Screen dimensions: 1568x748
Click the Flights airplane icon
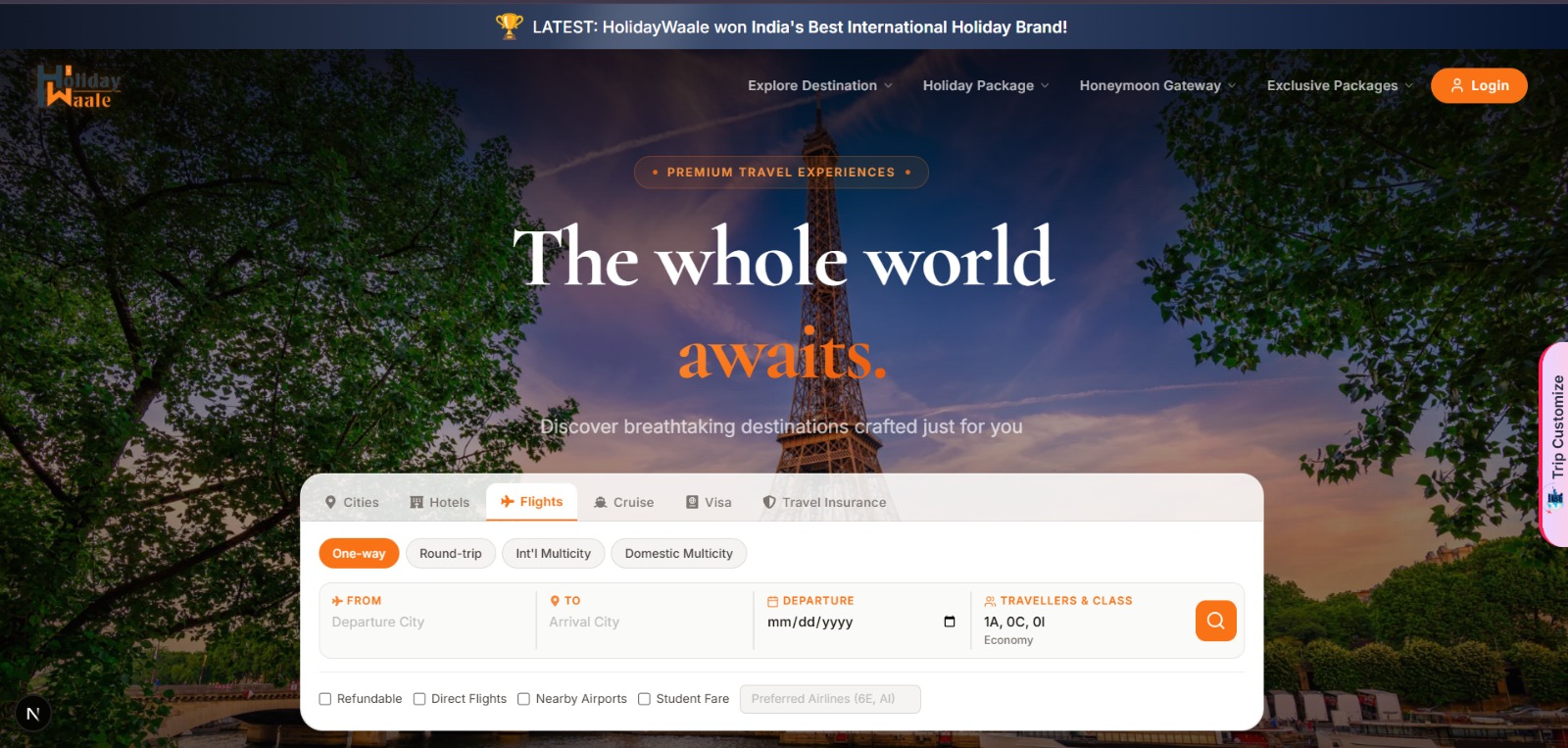point(508,501)
